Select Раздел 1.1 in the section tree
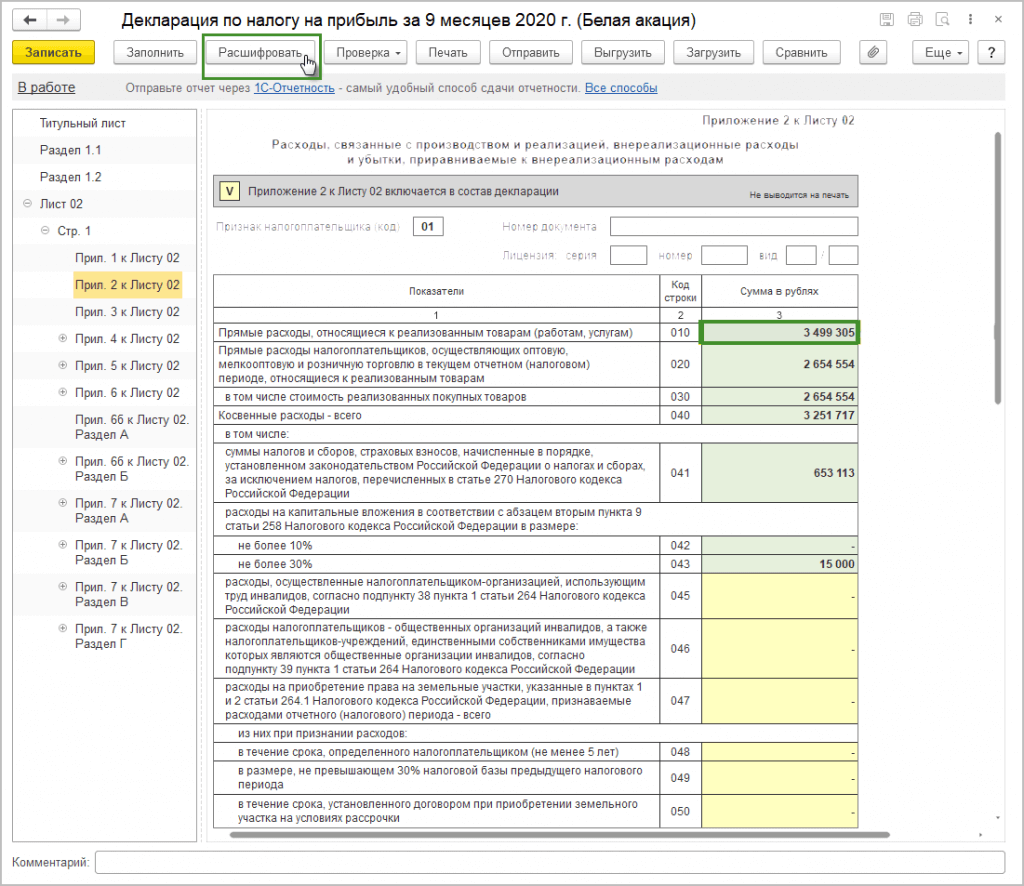Screen dimensions: 1024x886 click(x=70, y=150)
